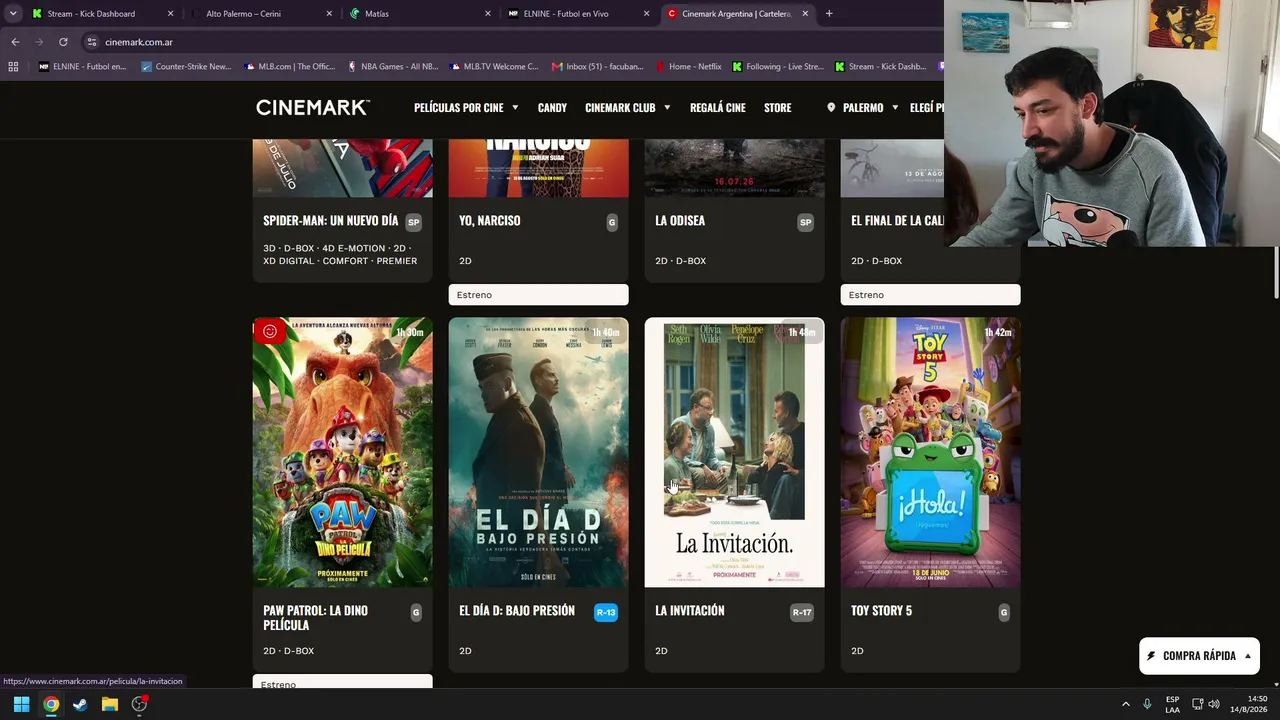
Task: Open the volume control in system tray
Action: pos(1214,704)
